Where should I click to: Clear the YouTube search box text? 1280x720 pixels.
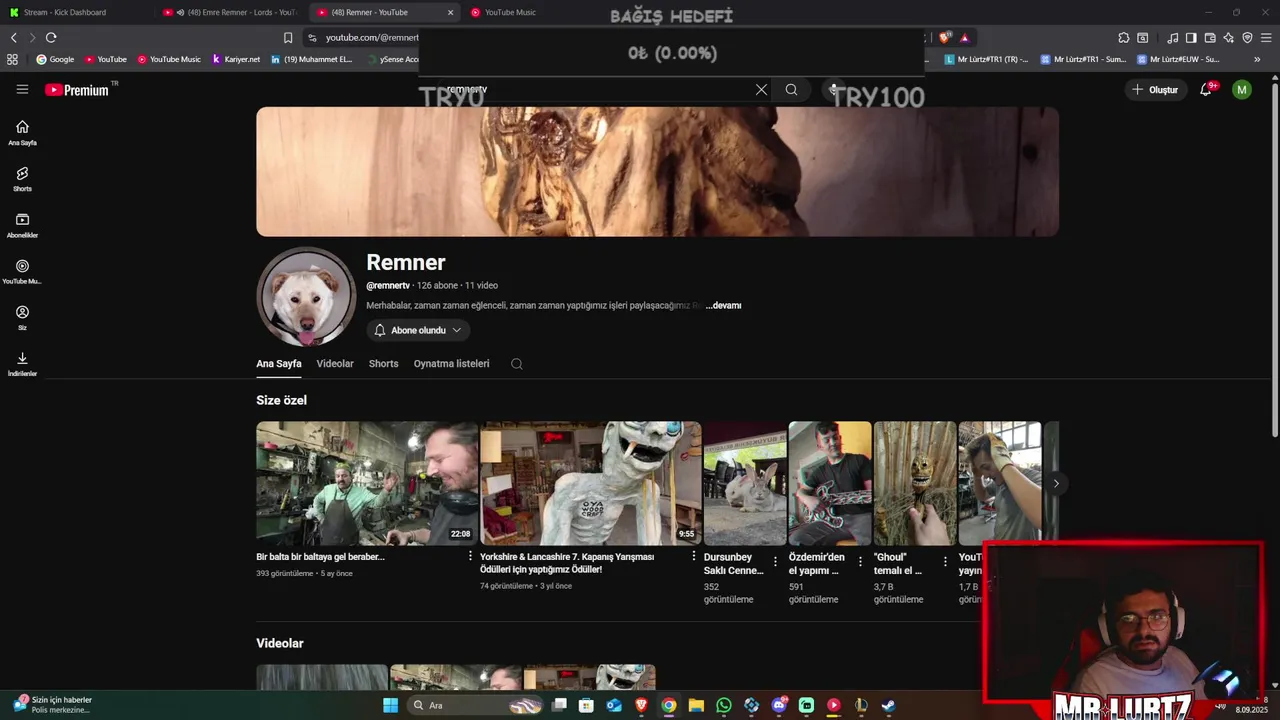(x=761, y=90)
